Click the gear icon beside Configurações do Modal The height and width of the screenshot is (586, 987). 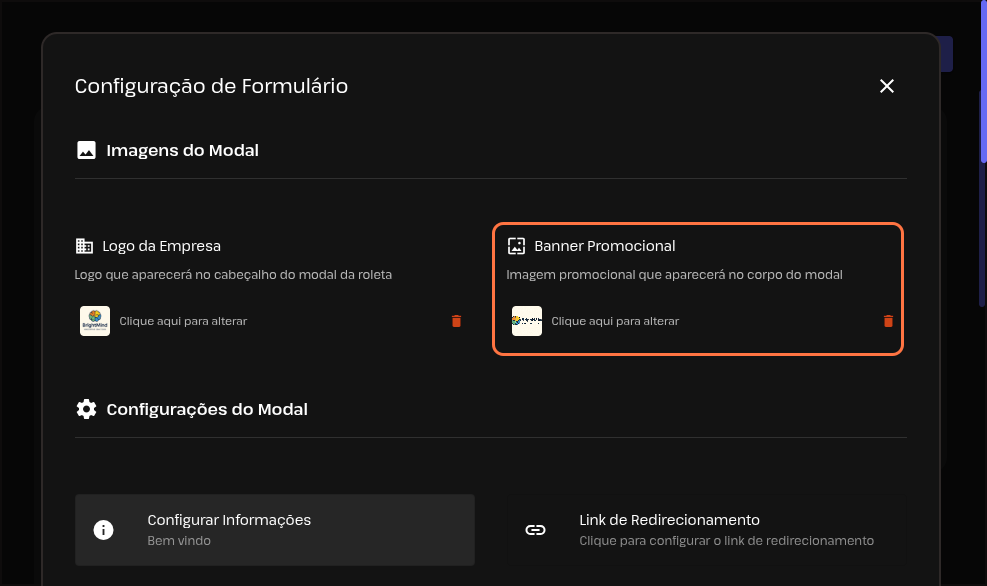tap(86, 409)
